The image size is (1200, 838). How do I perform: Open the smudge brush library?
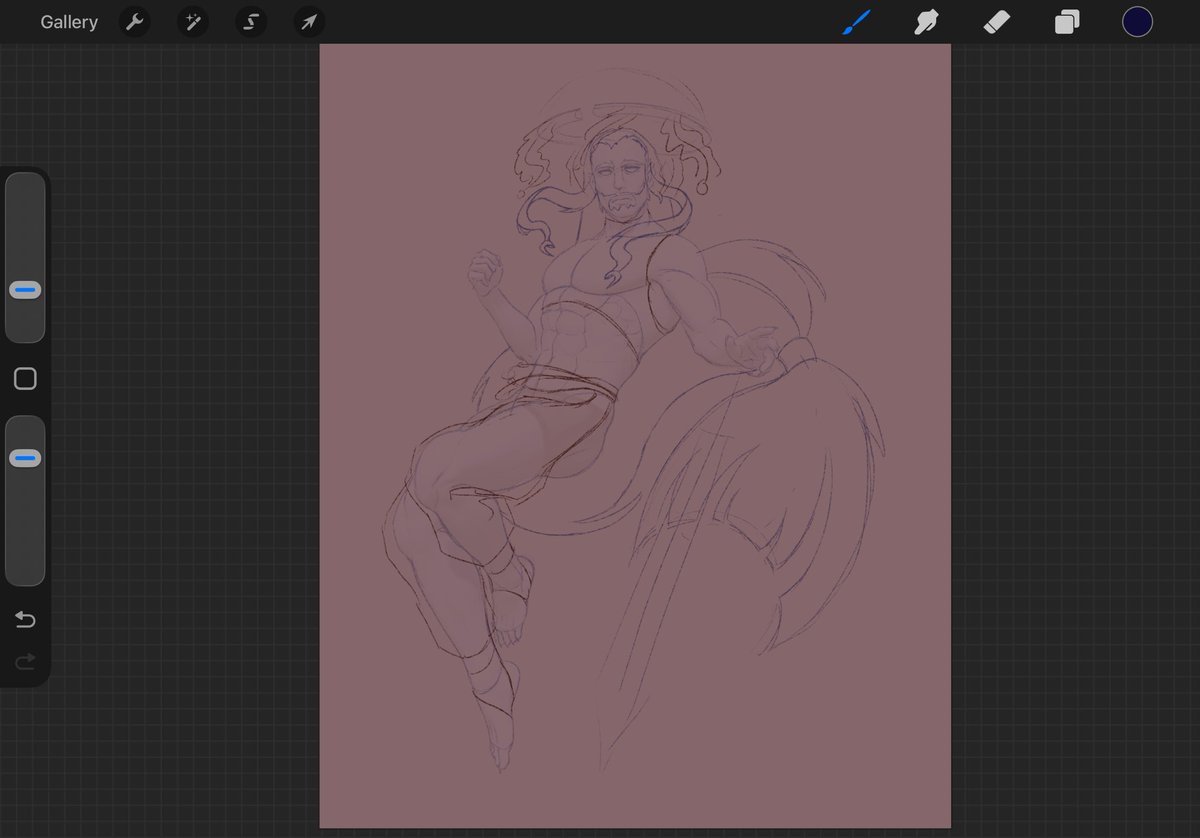[925, 21]
